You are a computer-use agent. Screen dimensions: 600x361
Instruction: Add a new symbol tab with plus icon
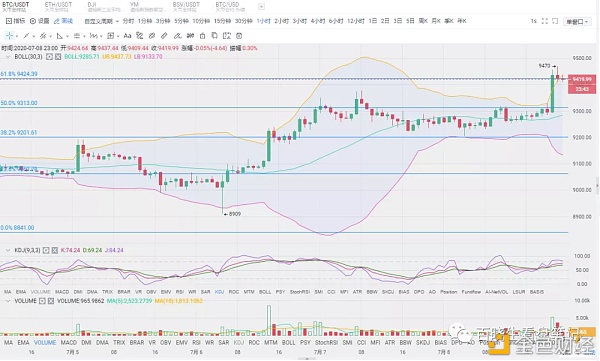[x=261, y=7]
